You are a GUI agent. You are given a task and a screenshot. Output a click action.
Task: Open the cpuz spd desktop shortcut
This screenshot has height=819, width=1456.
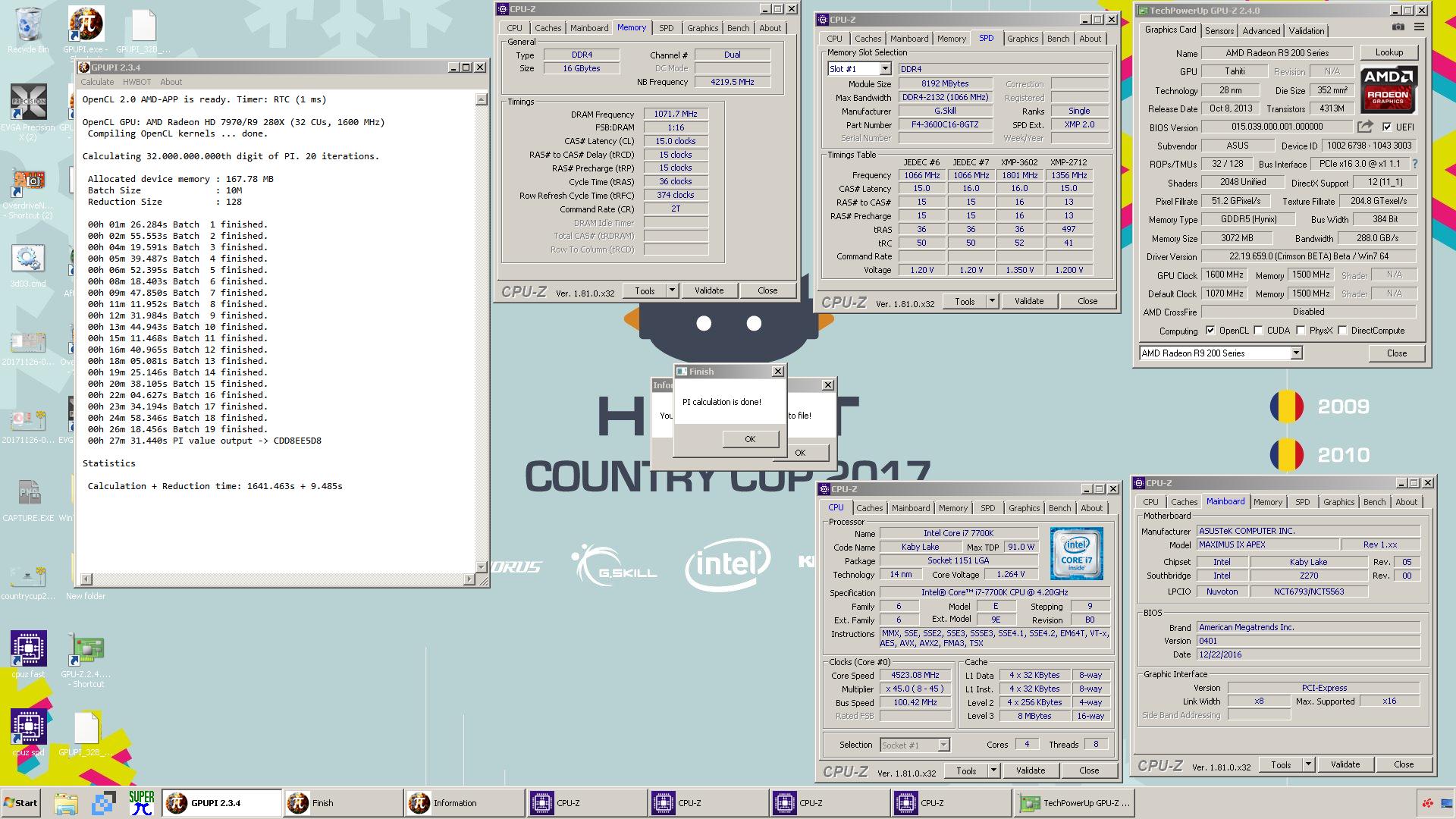pos(28,733)
